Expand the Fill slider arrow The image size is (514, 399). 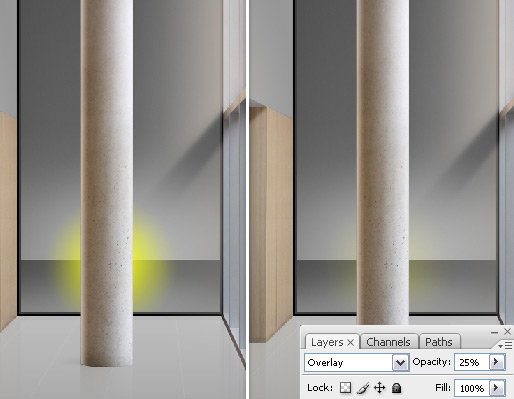pos(497,388)
